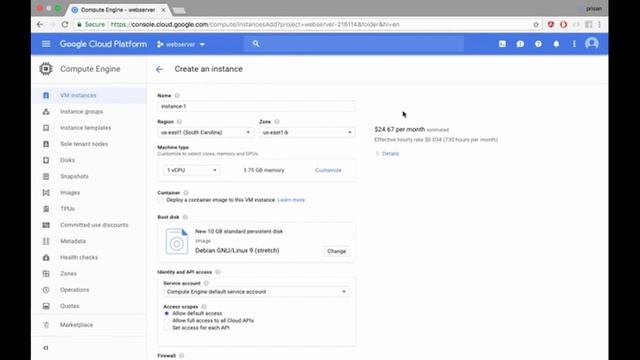This screenshot has height=360, width=640.
Task: Click the Instance groups sidebar icon
Action: pyautogui.click(x=46, y=111)
